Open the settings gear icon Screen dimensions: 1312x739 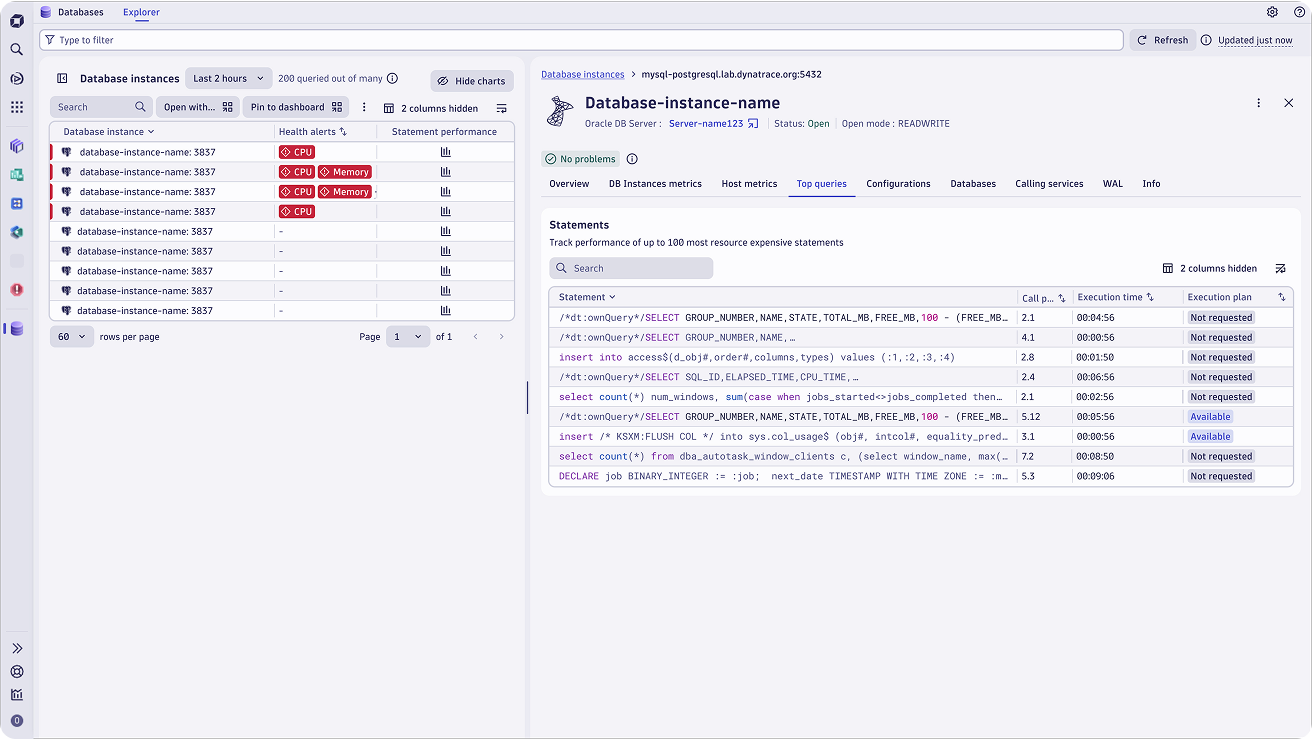1272,12
